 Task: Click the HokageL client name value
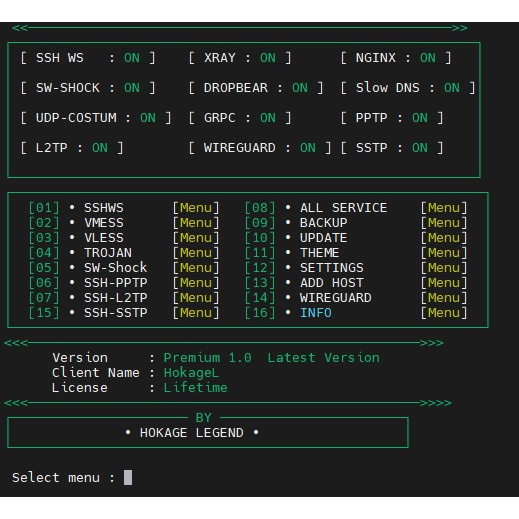pos(191,373)
